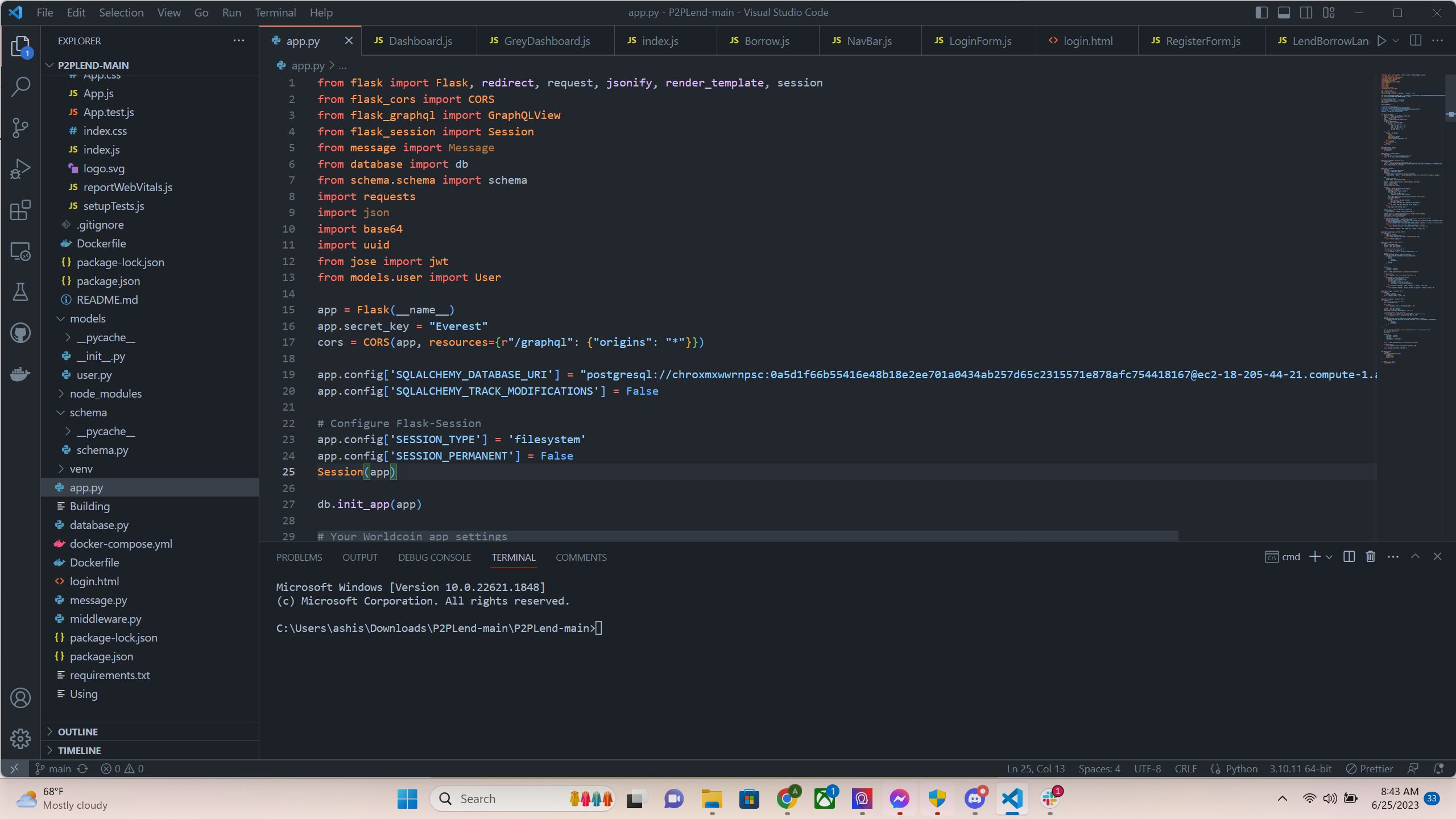Image resolution: width=1456 pixels, height=819 pixels.
Task: Collapse the P2PLEND-MAIN root tree
Action: pos(48,64)
